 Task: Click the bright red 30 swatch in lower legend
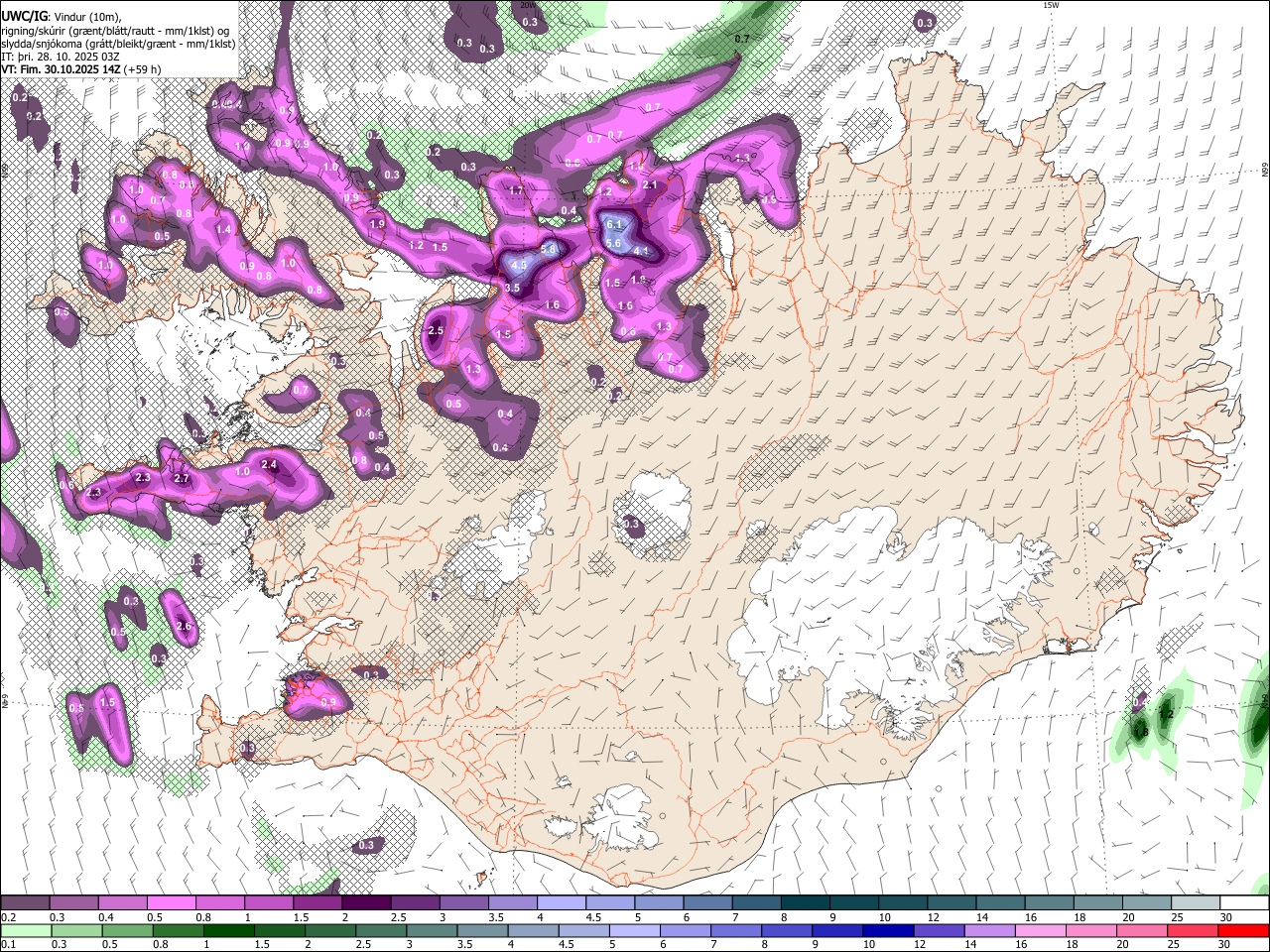tap(1244, 931)
